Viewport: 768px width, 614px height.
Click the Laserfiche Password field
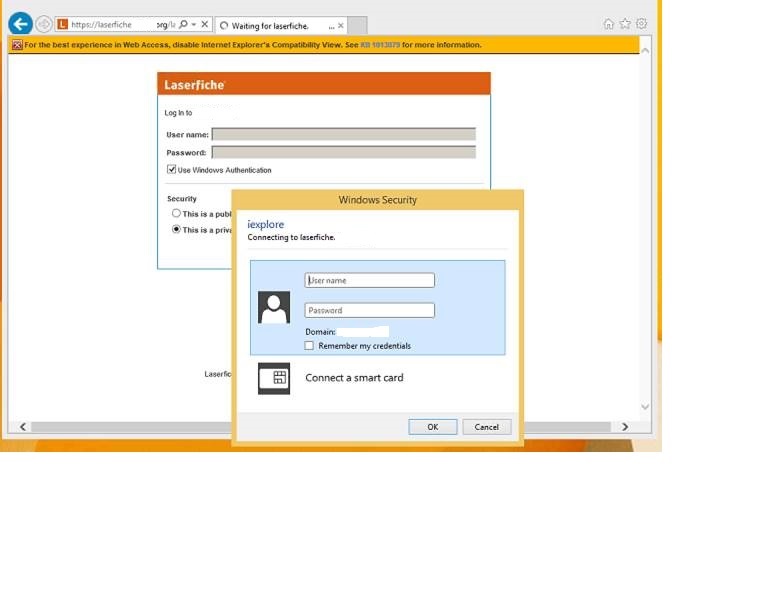tap(343, 152)
